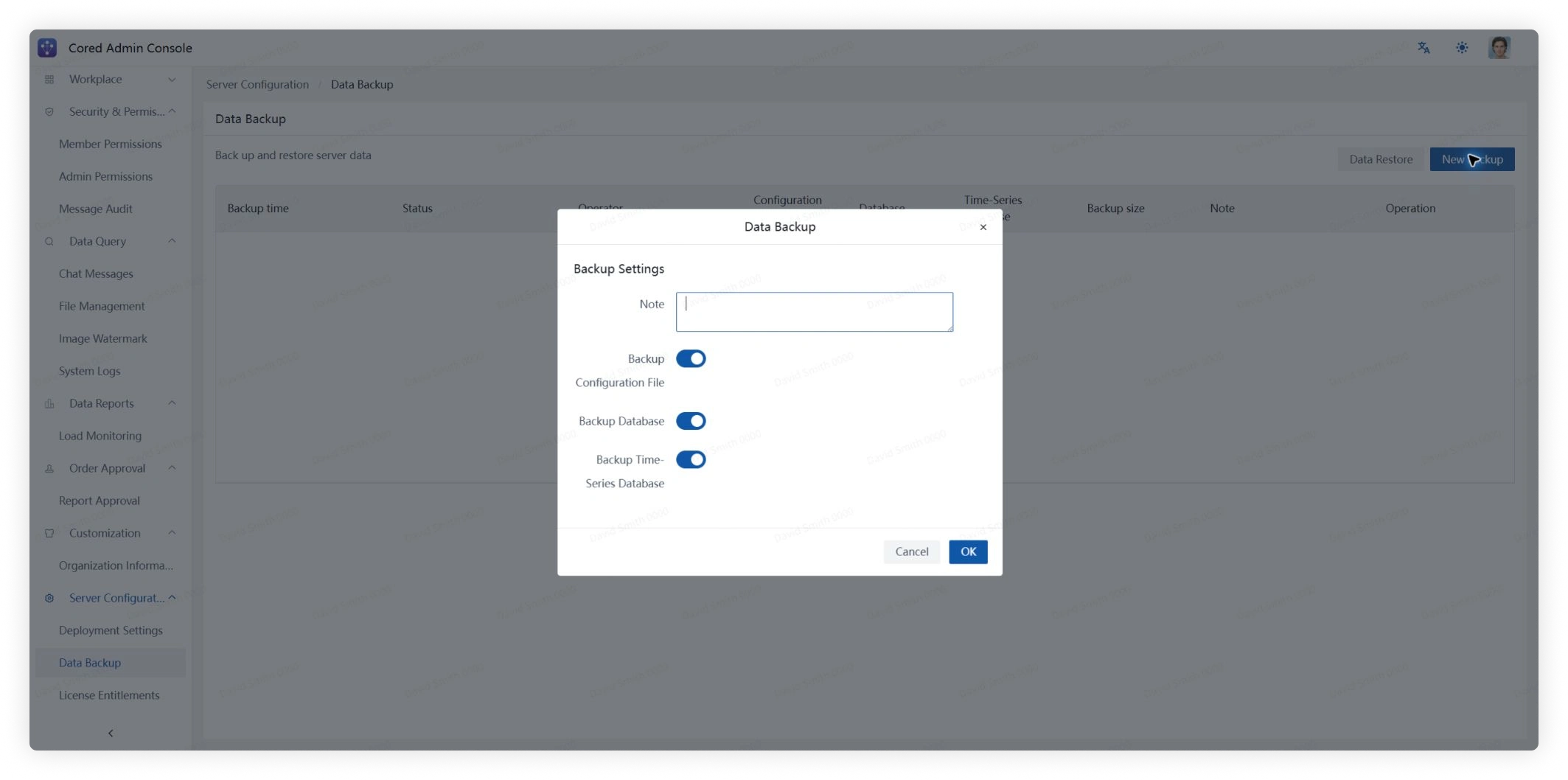Expand the Workplace menu chevron
The height and width of the screenshot is (780, 1568).
tap(172, 80)
